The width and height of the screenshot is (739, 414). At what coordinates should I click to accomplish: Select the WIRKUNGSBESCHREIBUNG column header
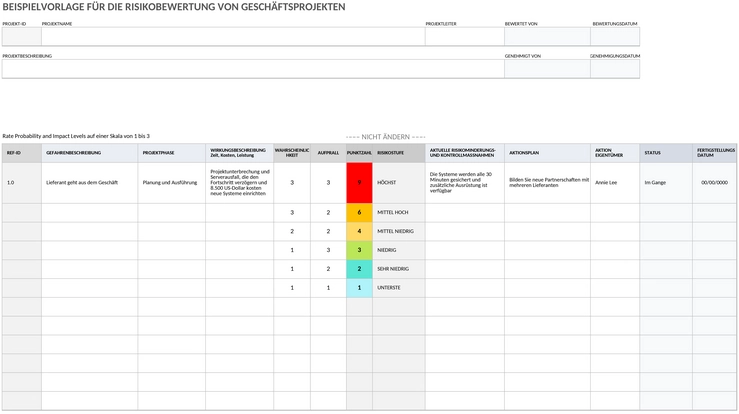pyautogui.click(x=239, y=153)
